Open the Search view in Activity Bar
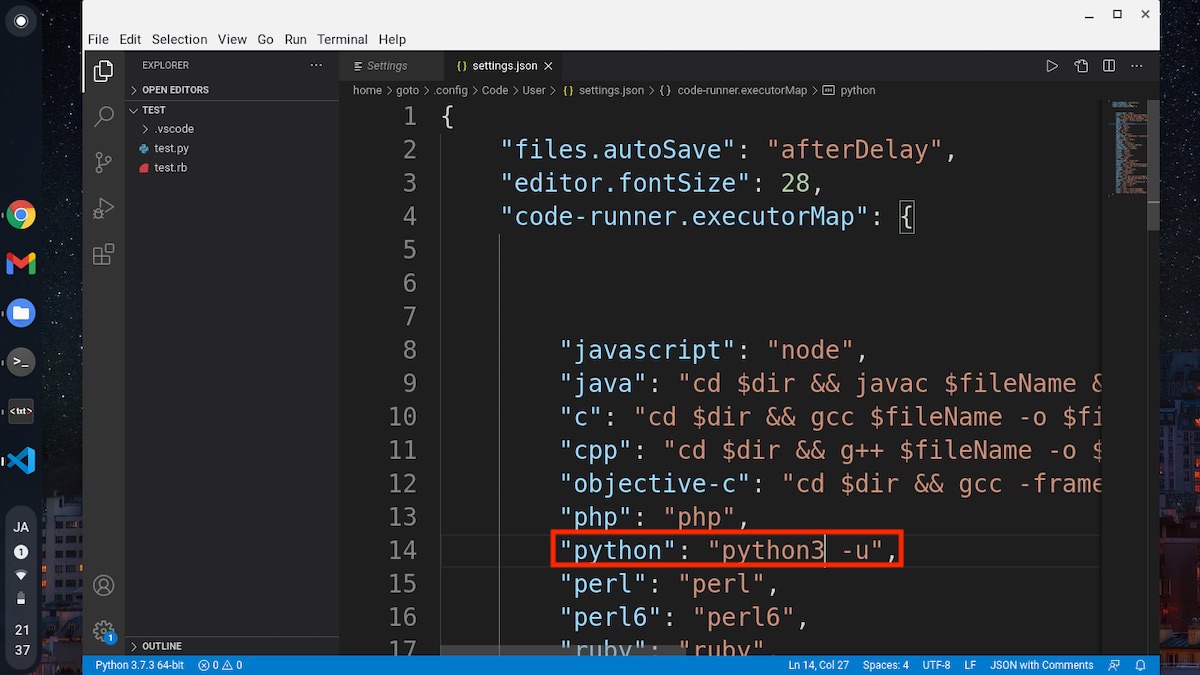The image size is (1200, 675). pyautogui.click(x=103, y=117)
